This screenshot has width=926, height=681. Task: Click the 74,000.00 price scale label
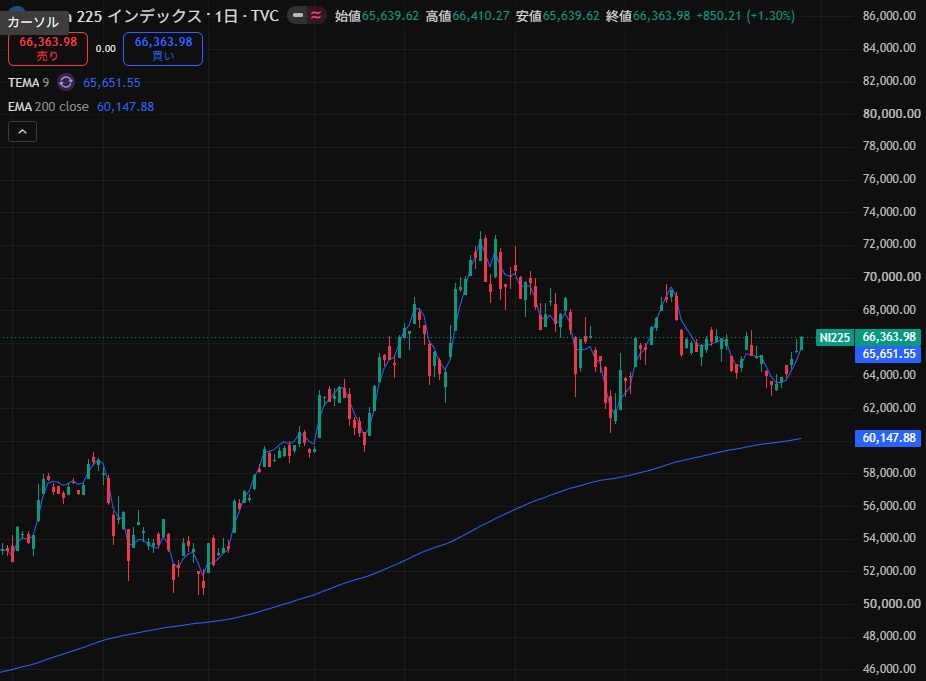click(889, 211)
